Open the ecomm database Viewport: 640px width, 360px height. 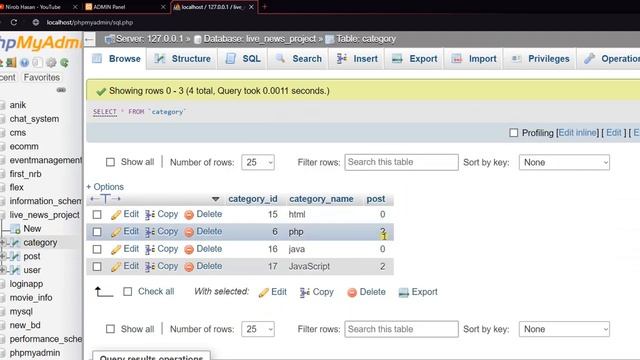24,147
